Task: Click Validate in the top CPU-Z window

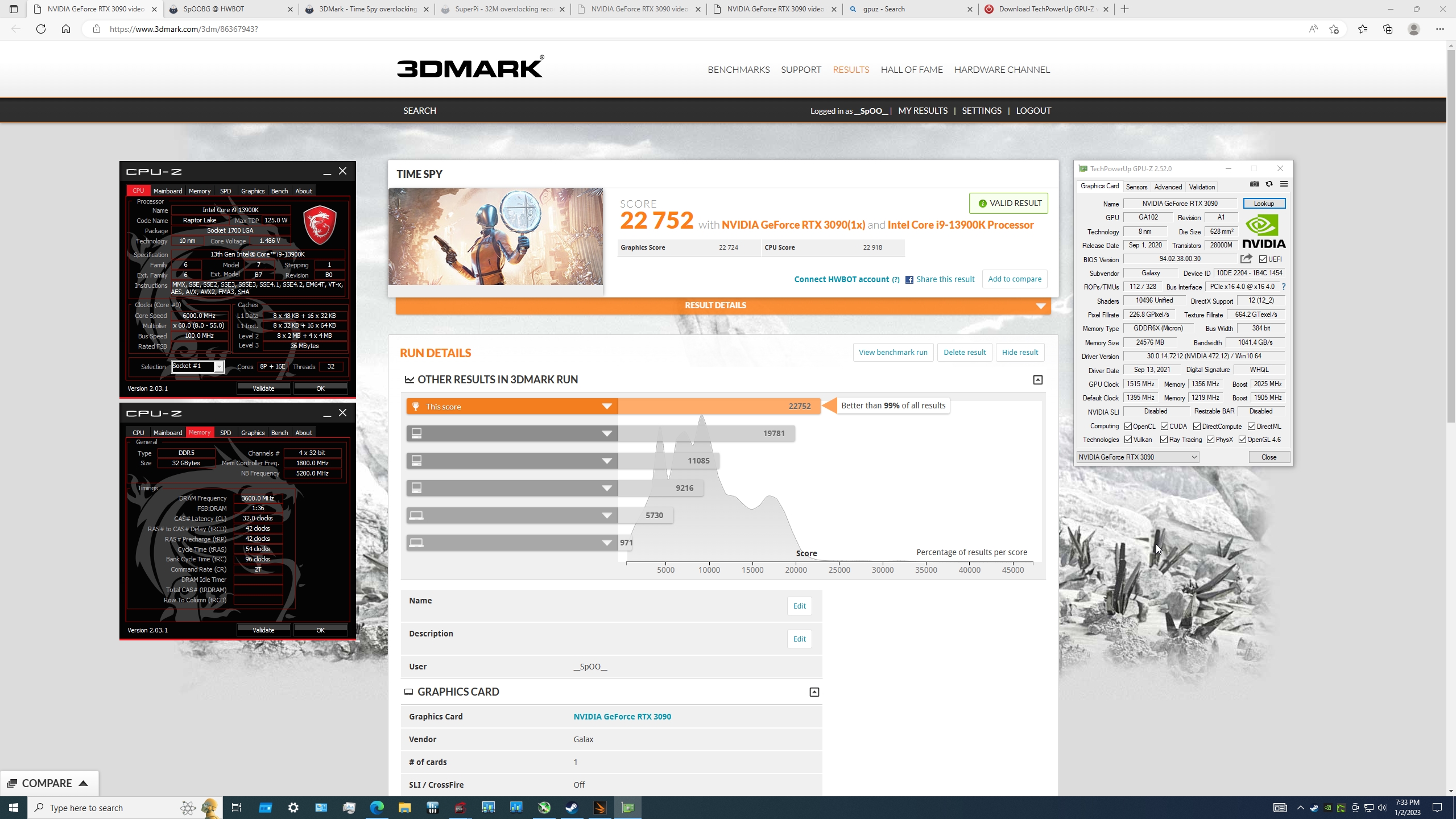Action: tap(263, 388)
